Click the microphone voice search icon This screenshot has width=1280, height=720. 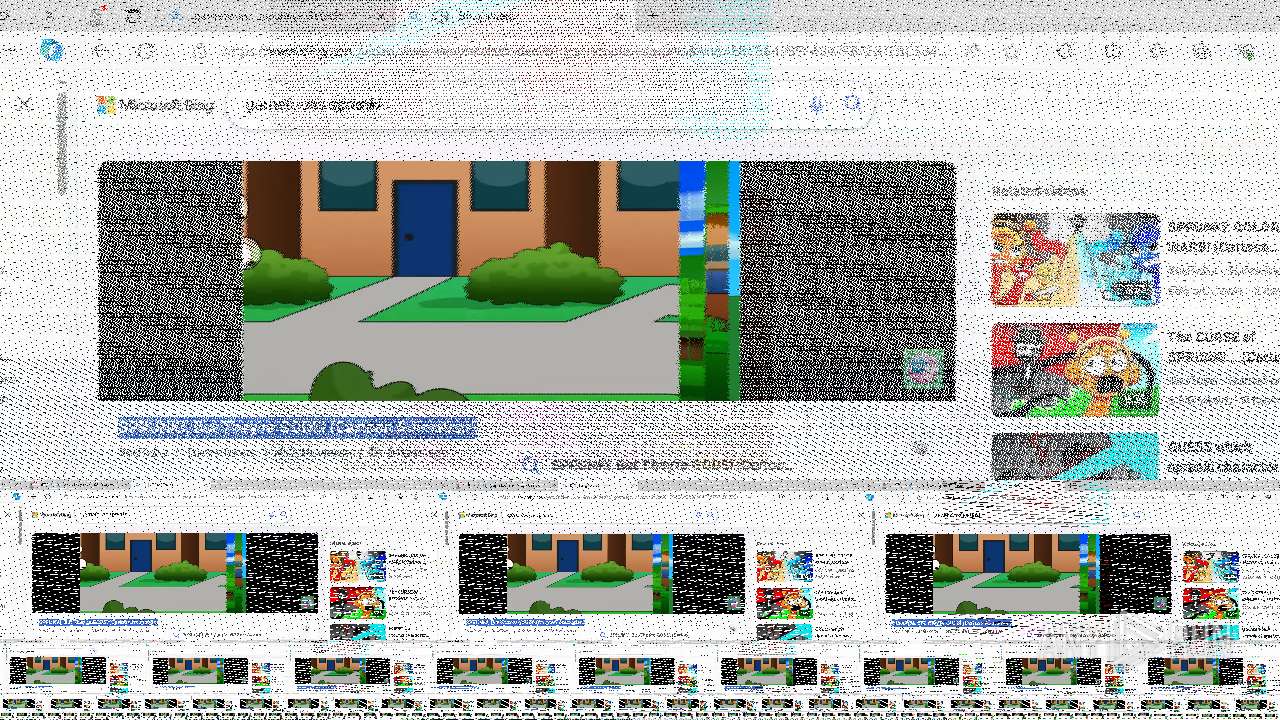(x=817, y=105)
